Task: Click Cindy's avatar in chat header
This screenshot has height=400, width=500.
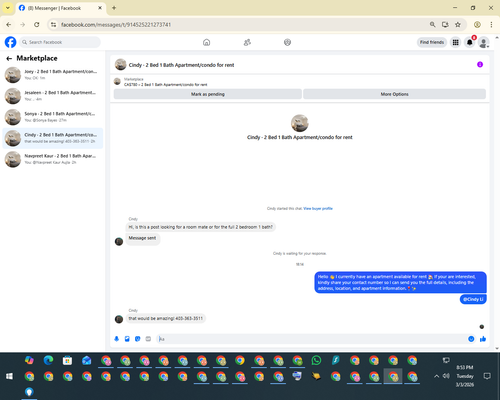Action: pyautogui.click(x=120, y=65)
